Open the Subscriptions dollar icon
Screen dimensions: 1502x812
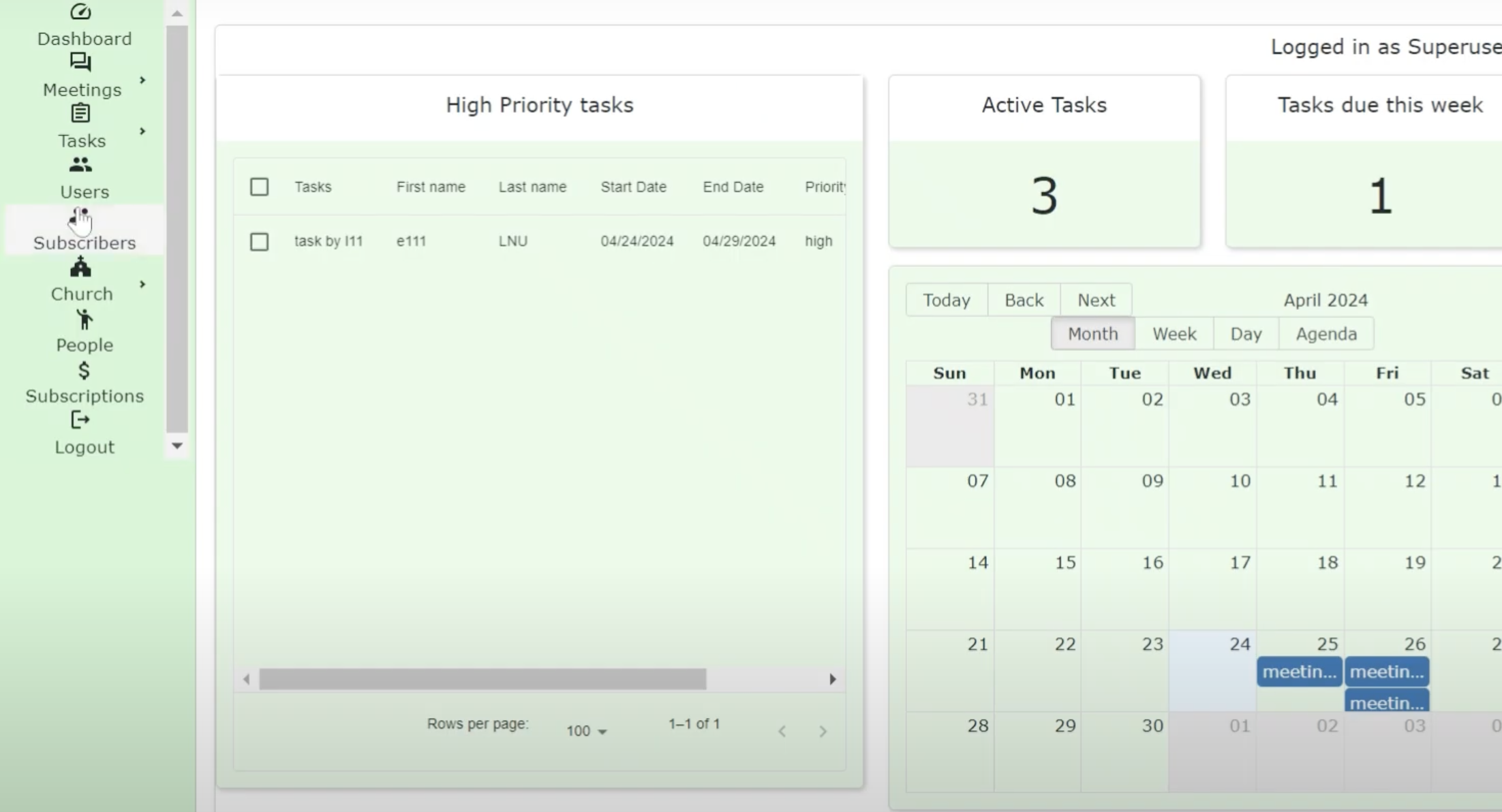84,371
